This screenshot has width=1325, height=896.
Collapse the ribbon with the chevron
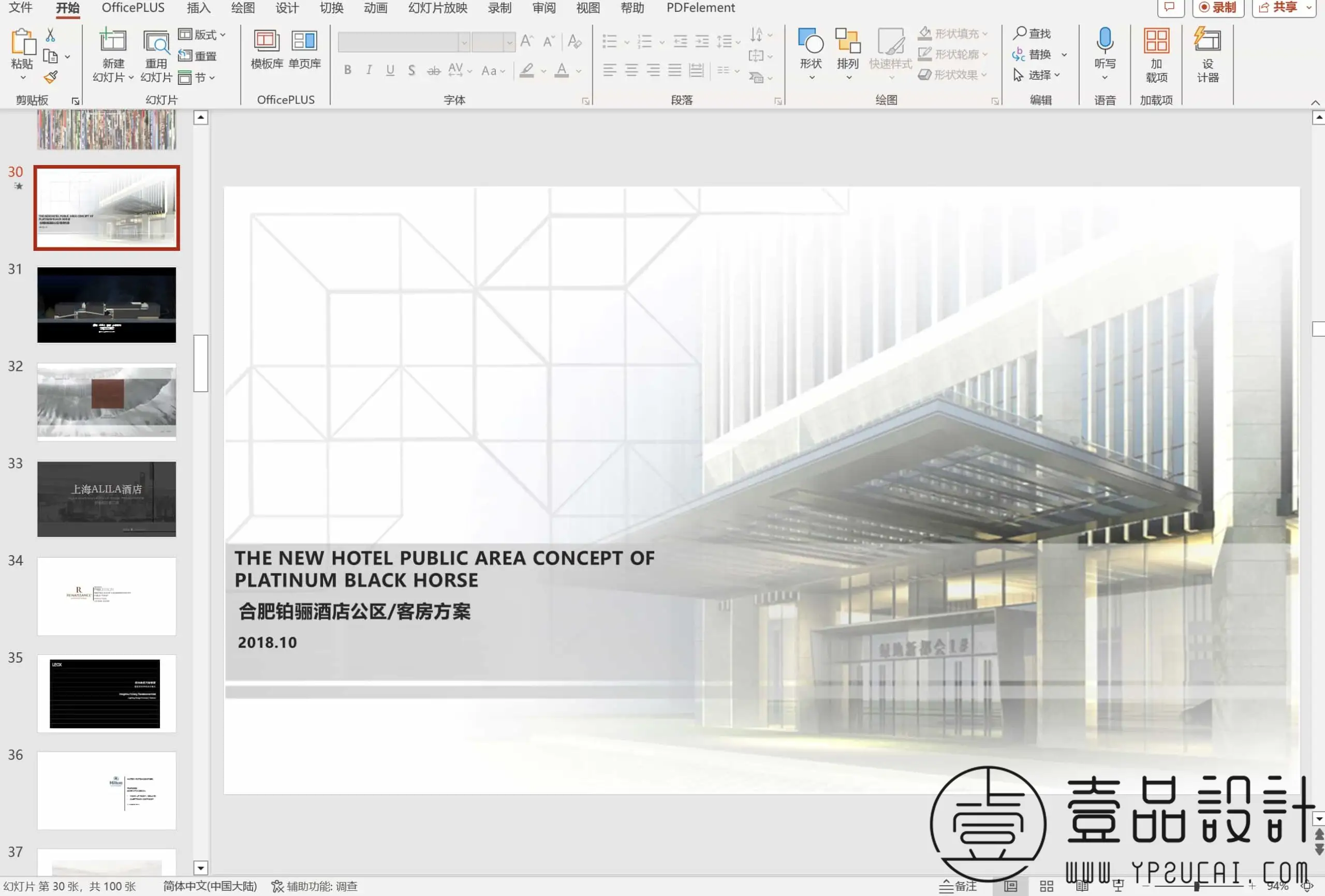click(x=1315, y=102)
